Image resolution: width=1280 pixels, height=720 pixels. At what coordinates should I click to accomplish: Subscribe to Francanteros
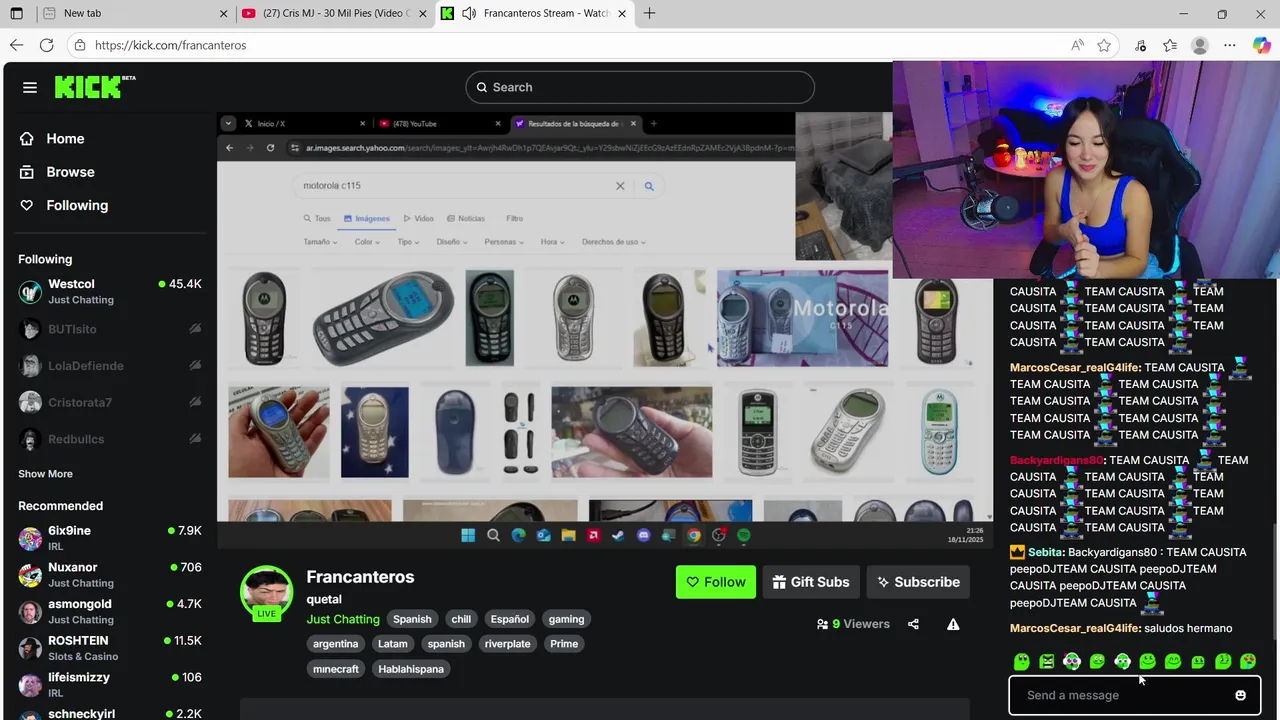click(918, 582)
